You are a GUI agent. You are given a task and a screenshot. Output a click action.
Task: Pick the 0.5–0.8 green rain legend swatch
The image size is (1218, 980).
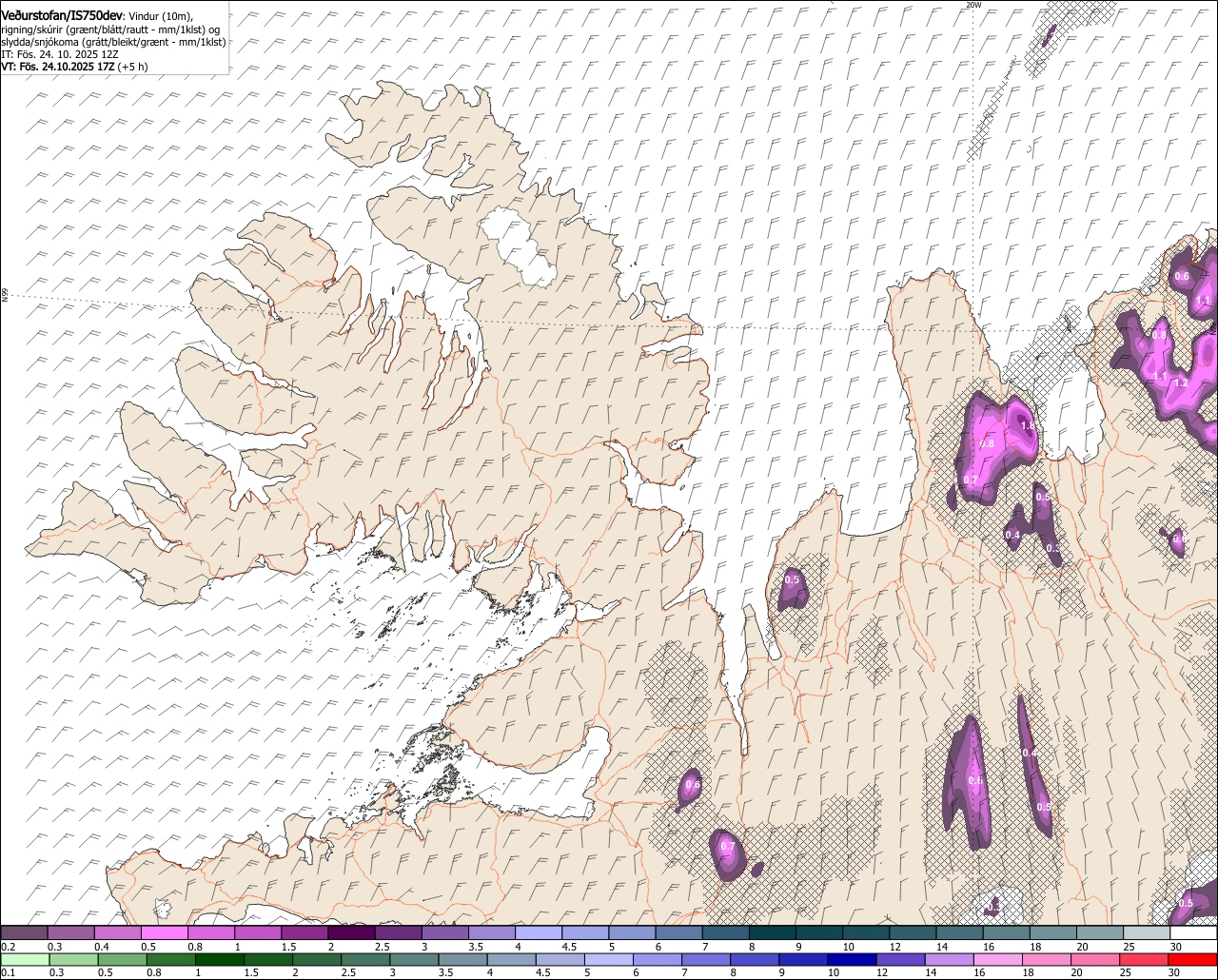[x=123, y=960]
